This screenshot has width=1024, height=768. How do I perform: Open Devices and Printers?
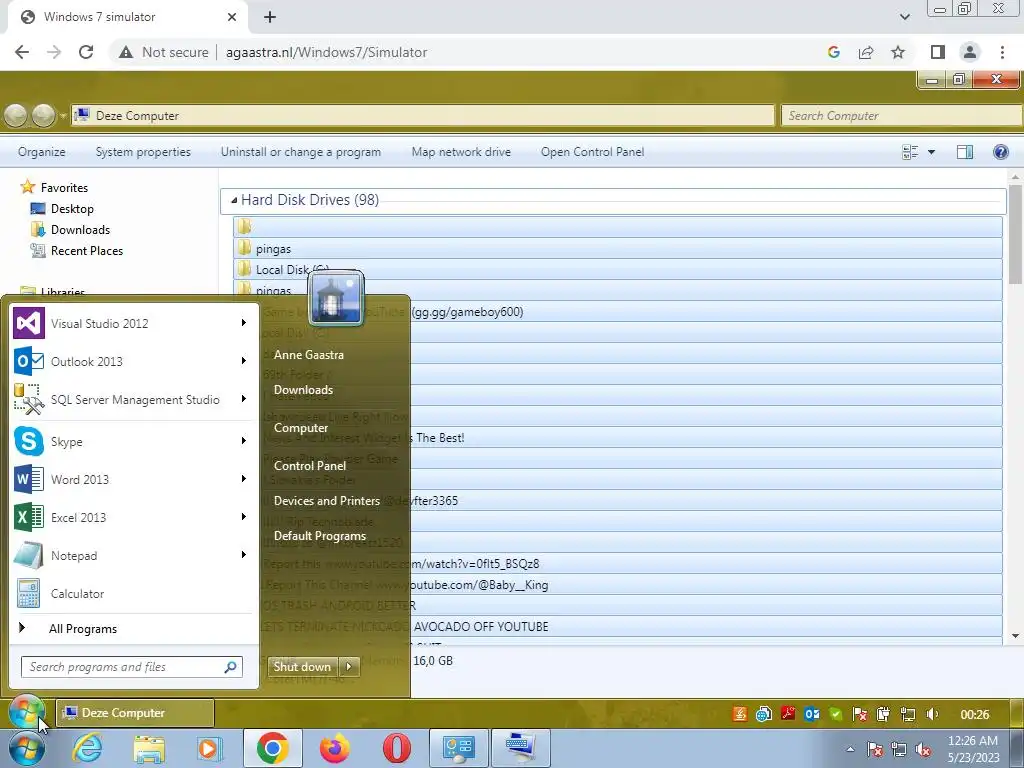tap(327, 501)
